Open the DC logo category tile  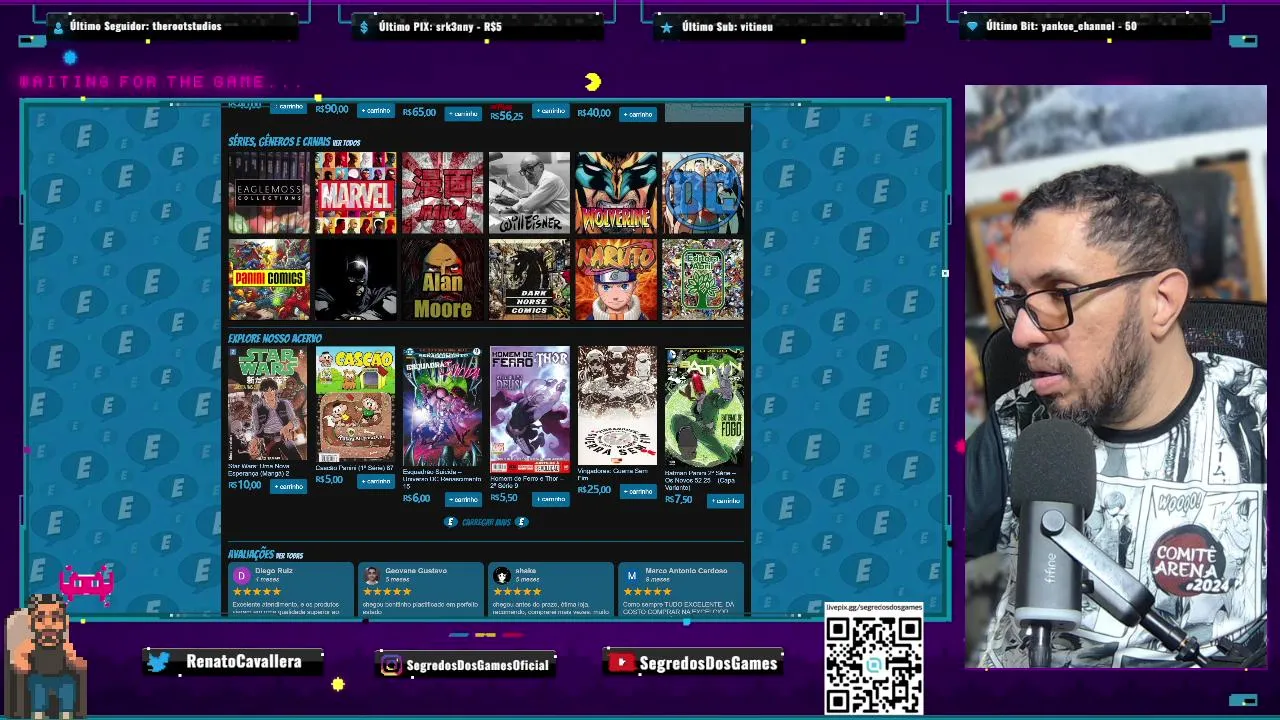click(x=703, y=193)
